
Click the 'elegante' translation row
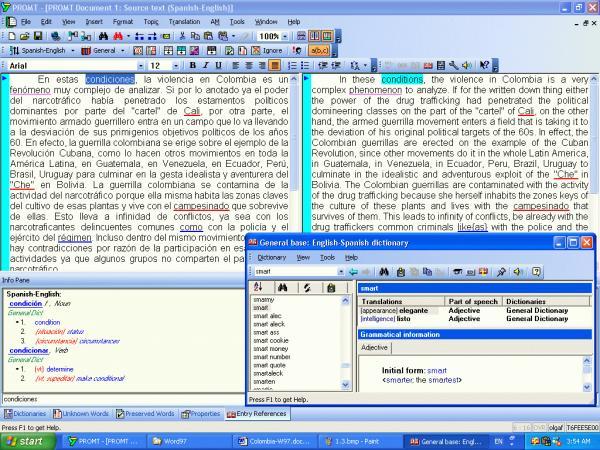(474, 310)
